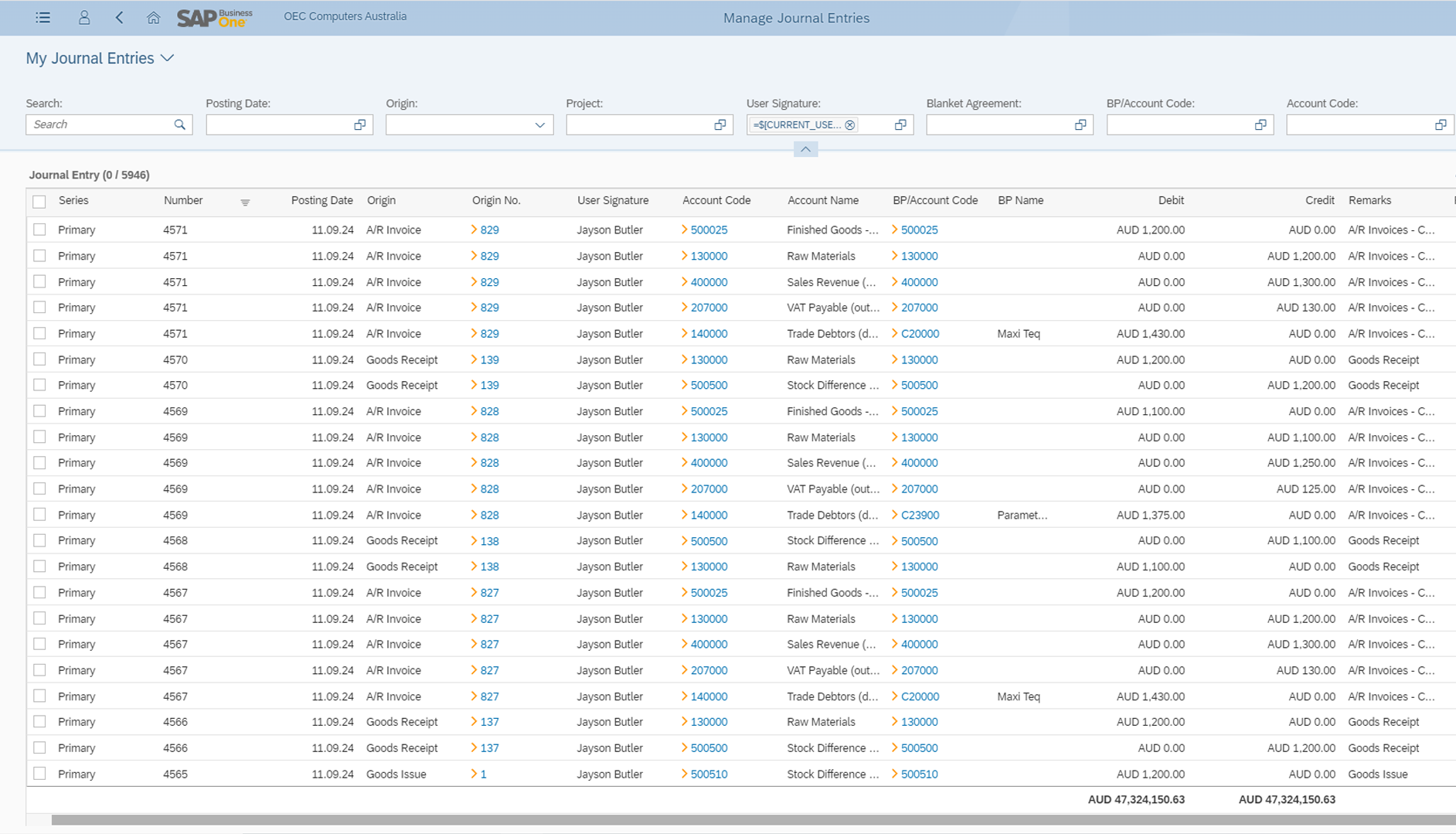Open the main menu hamburger icon

[43, 18]
